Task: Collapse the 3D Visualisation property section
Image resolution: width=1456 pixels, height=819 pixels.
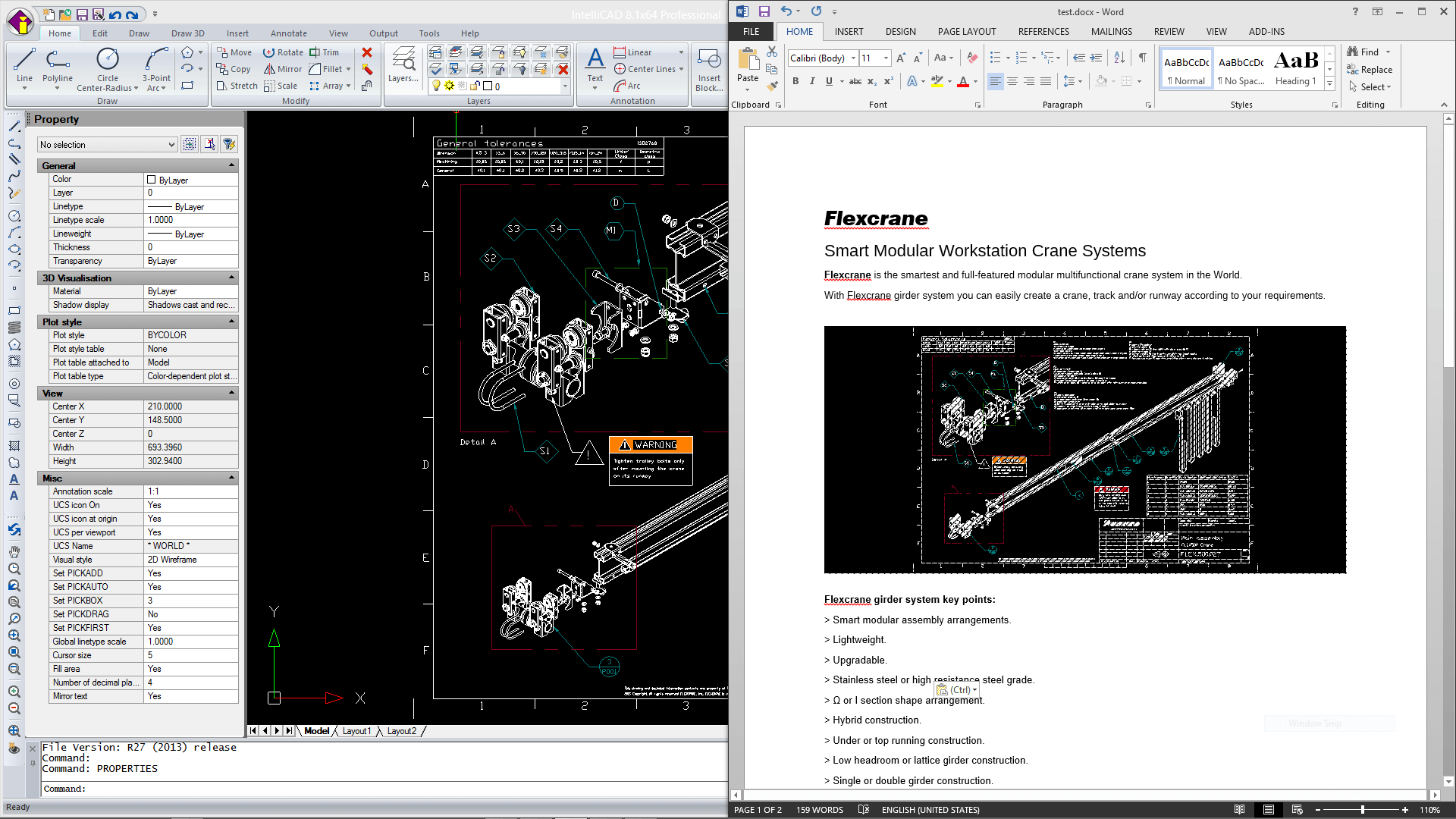Action: click(x=231, y=278)
